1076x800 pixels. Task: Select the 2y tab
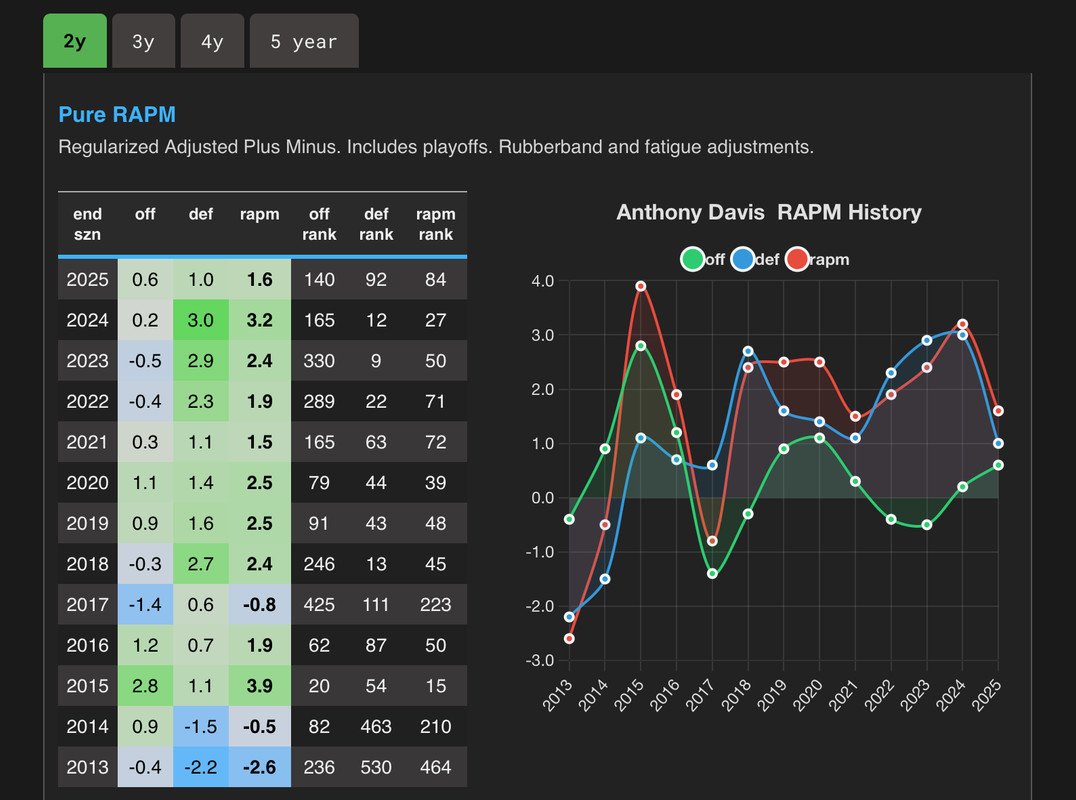(x=75, y=41)
